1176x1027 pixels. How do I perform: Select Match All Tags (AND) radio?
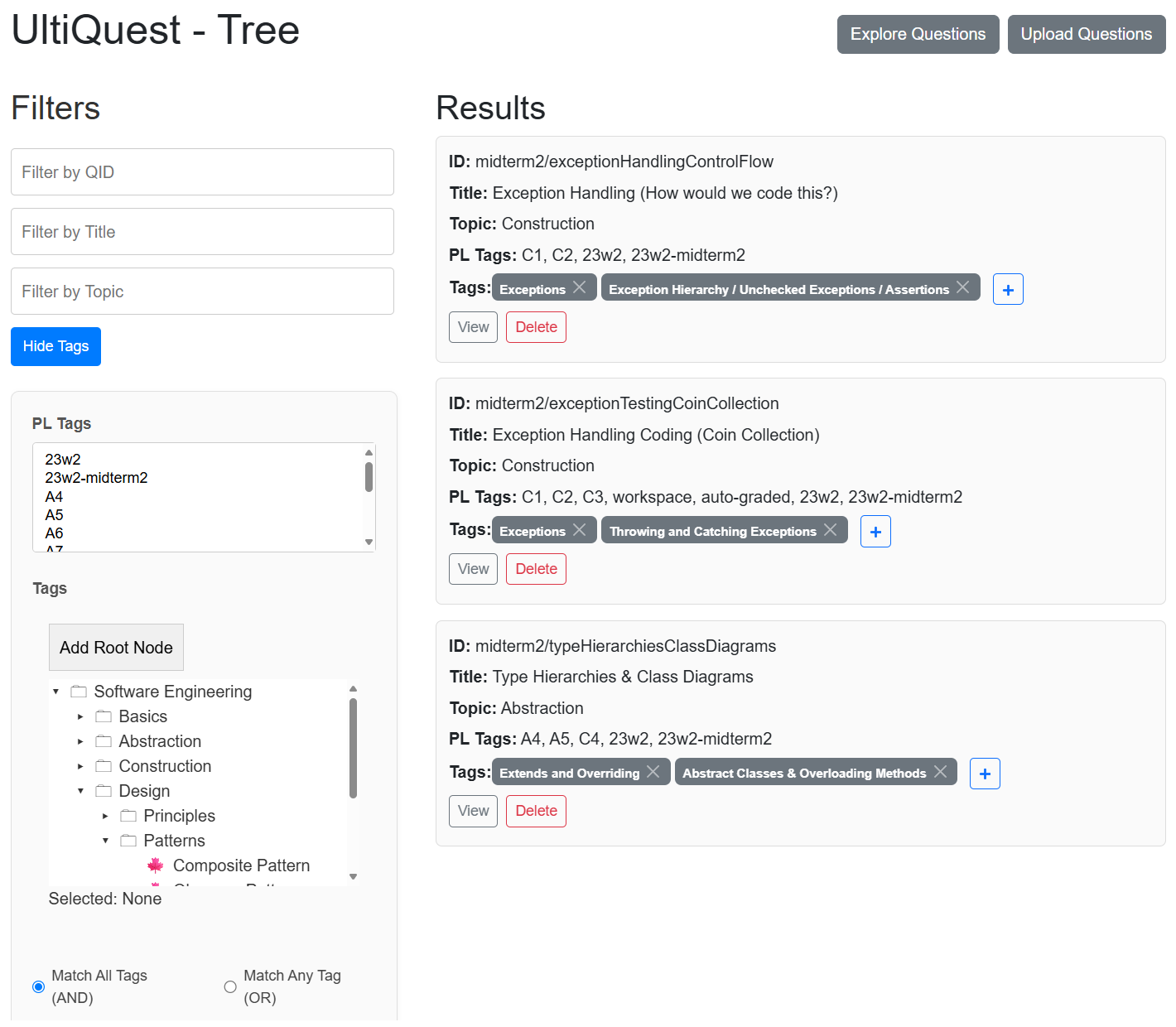(x=39, y=986)
